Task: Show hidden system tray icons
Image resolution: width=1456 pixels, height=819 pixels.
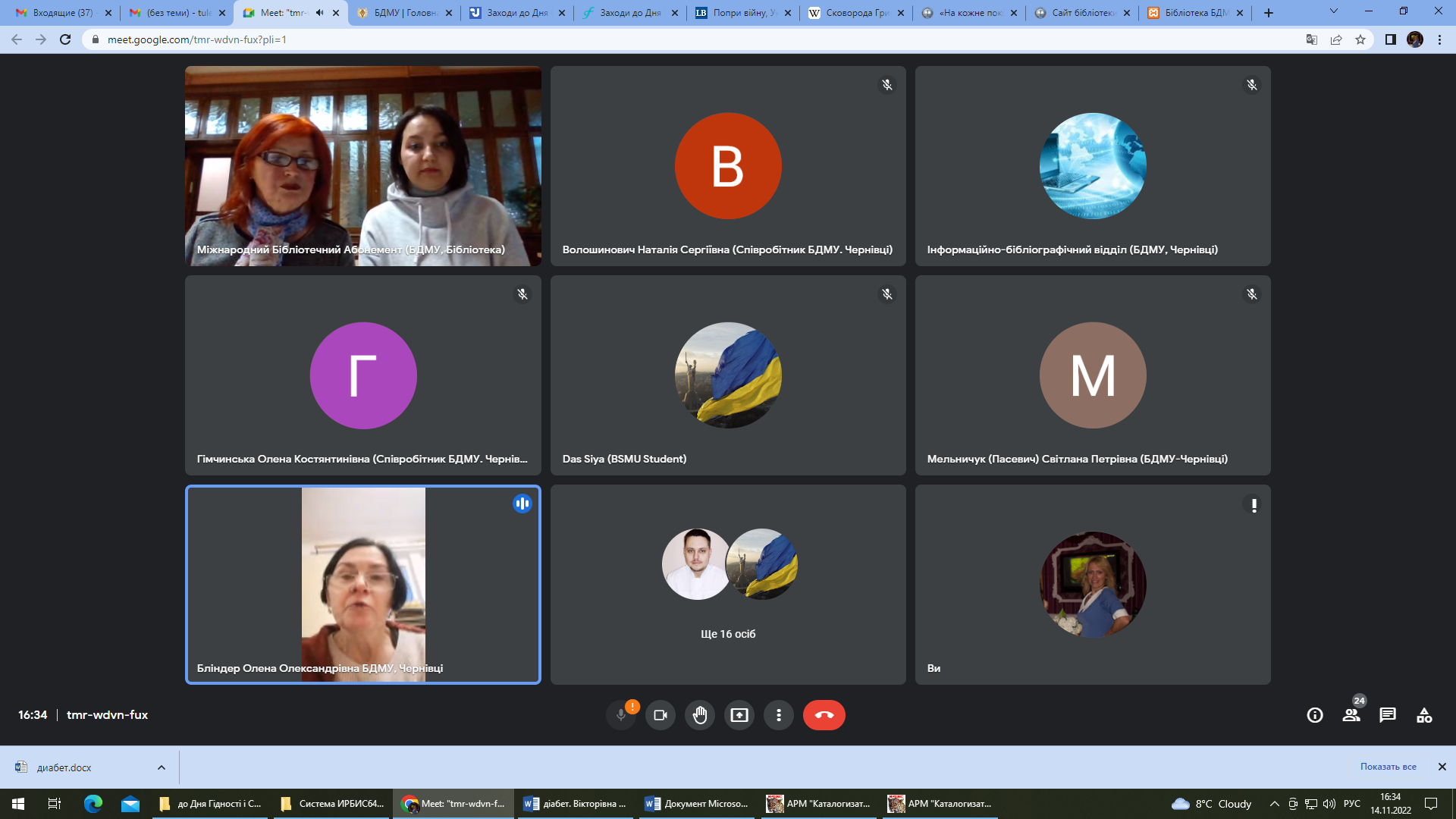Action: [x=1274, y=804]
